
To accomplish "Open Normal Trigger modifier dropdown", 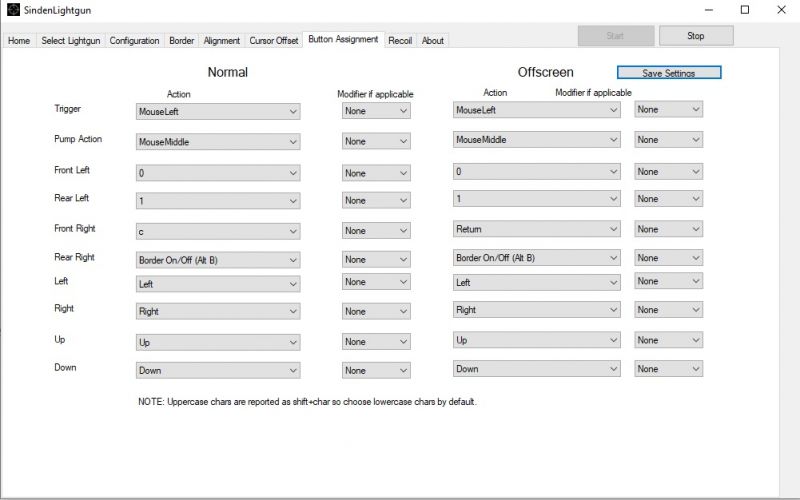I will (375, 112).
